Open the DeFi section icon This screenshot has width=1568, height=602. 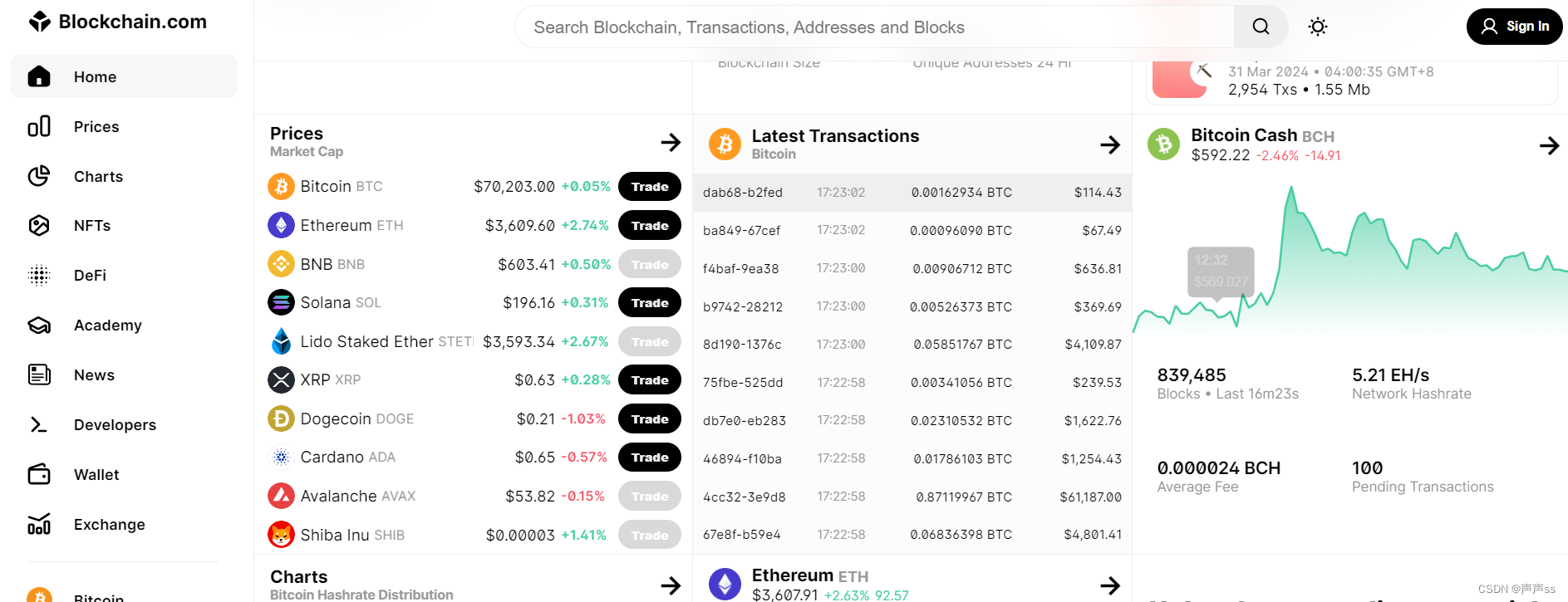39,275
